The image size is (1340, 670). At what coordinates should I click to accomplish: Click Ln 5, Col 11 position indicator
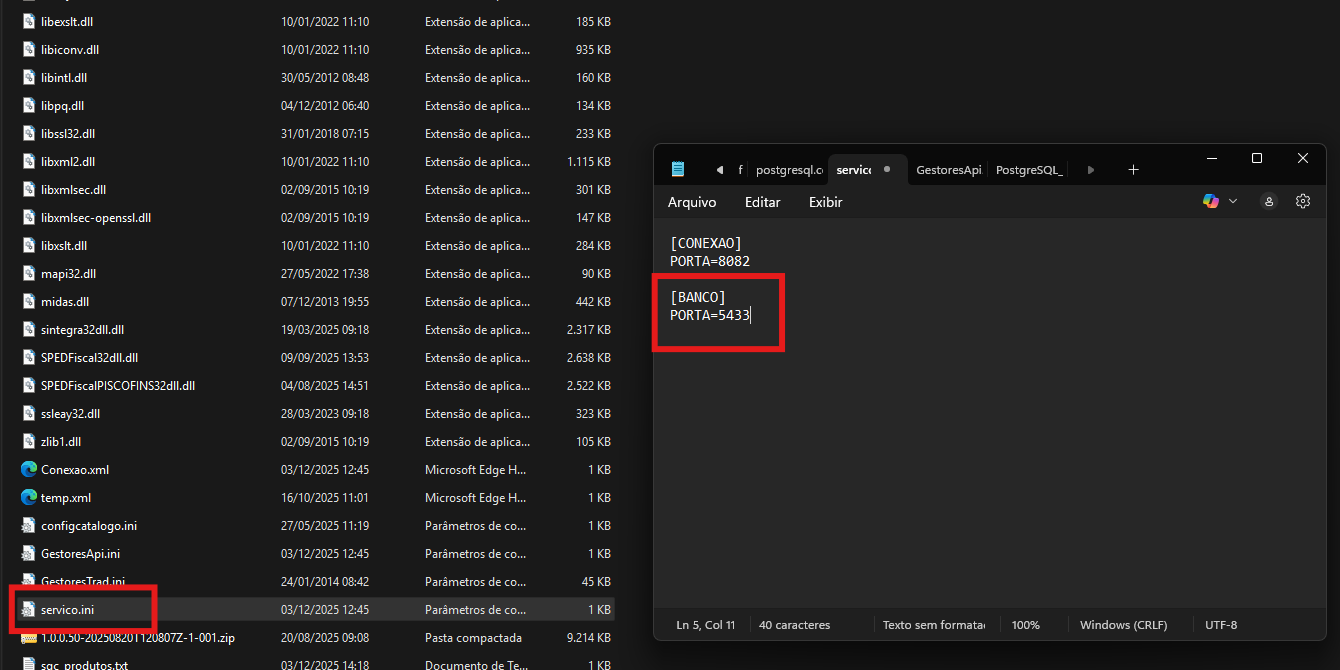click(x=705, y=625)
